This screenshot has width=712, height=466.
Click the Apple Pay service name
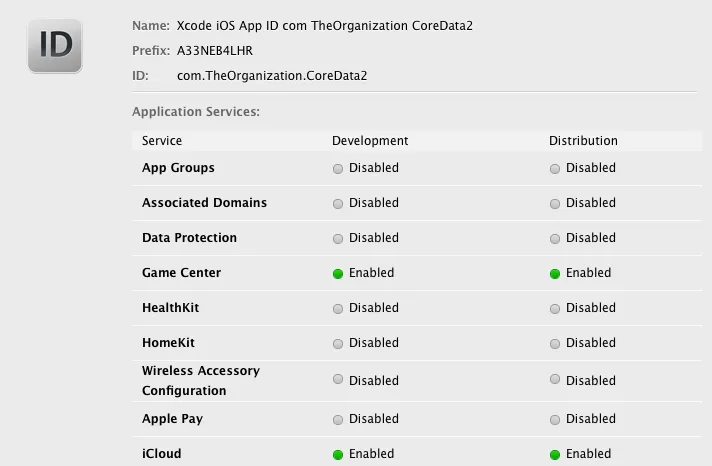point(173,419)
